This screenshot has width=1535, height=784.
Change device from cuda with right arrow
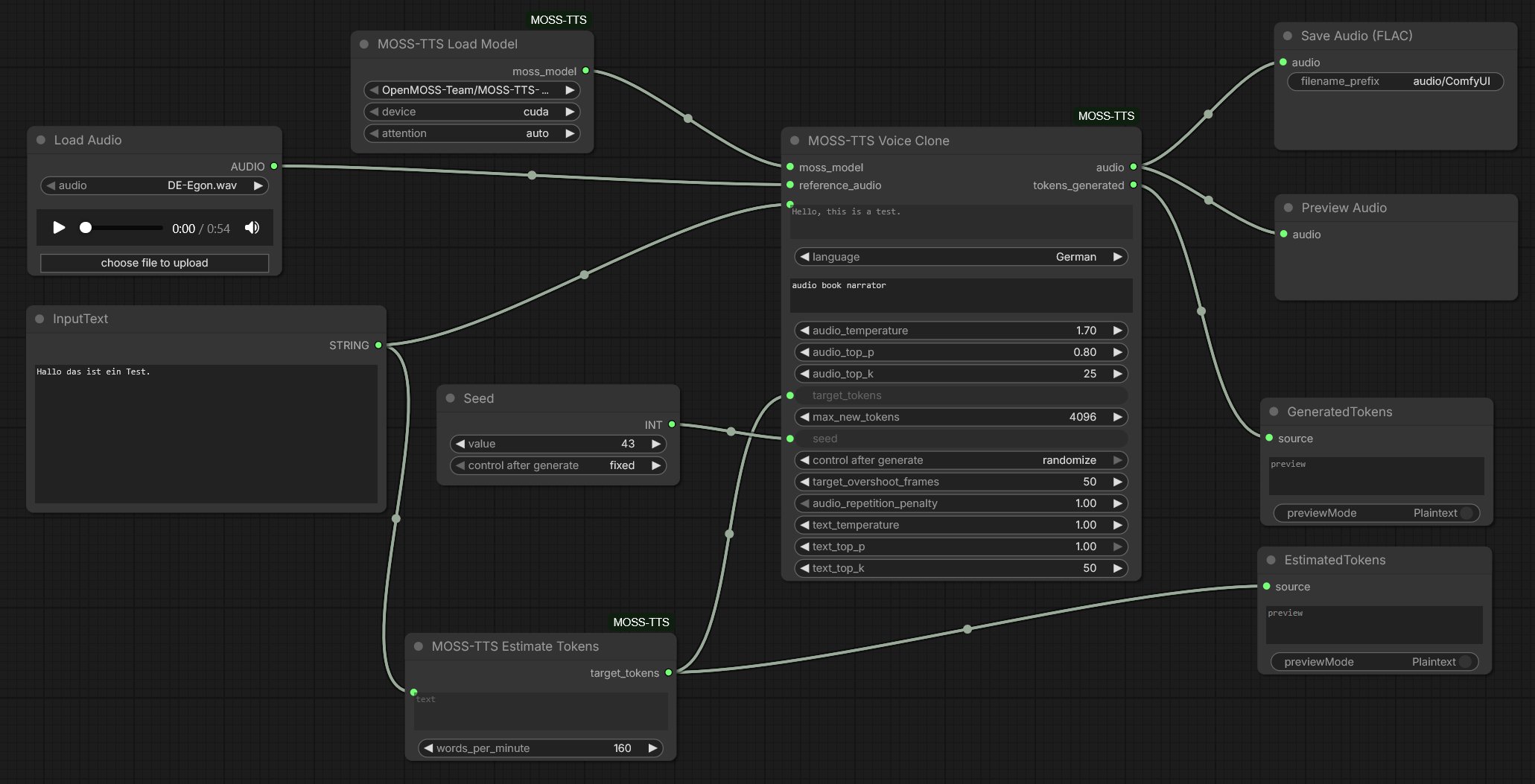coord(570,112)
